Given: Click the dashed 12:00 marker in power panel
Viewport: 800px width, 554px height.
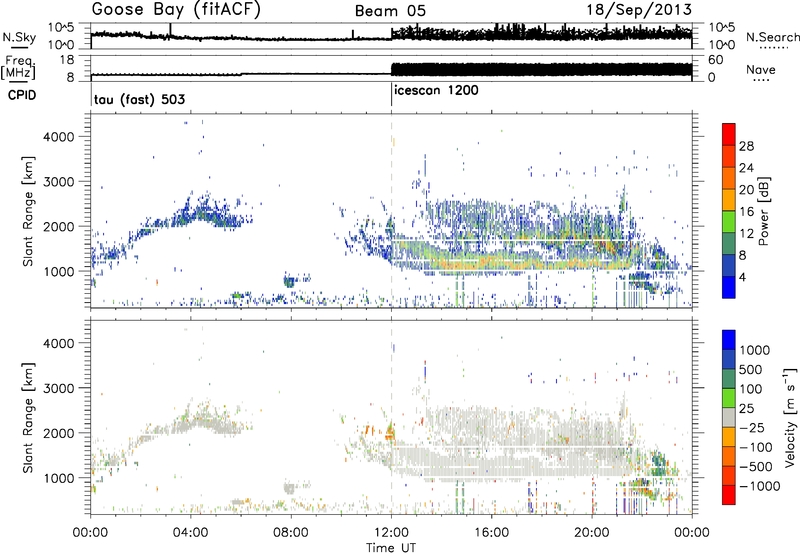Looking at the screenshot, I should (x=391, y=211).
